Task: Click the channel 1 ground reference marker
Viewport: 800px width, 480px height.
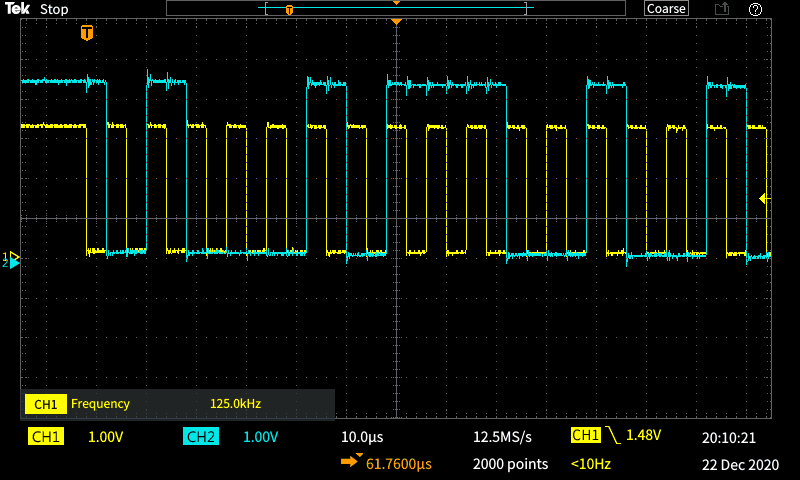Action: [13, 257]
